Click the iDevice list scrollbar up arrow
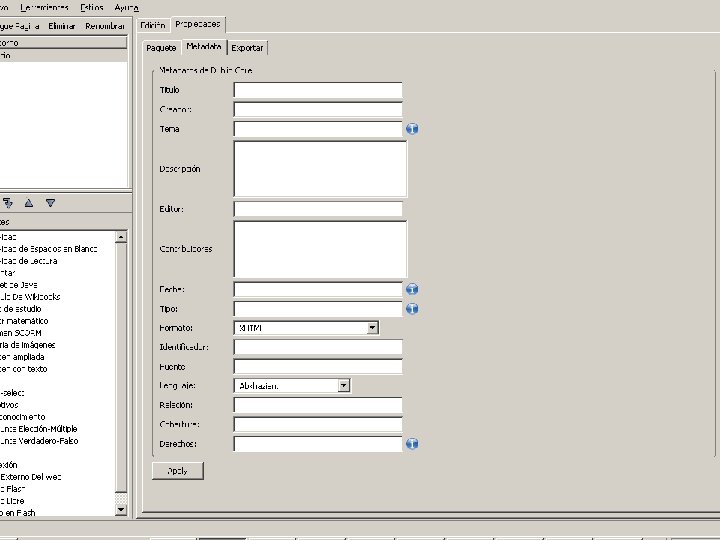This screenshot has width=720, height=540. coord(121,237)
